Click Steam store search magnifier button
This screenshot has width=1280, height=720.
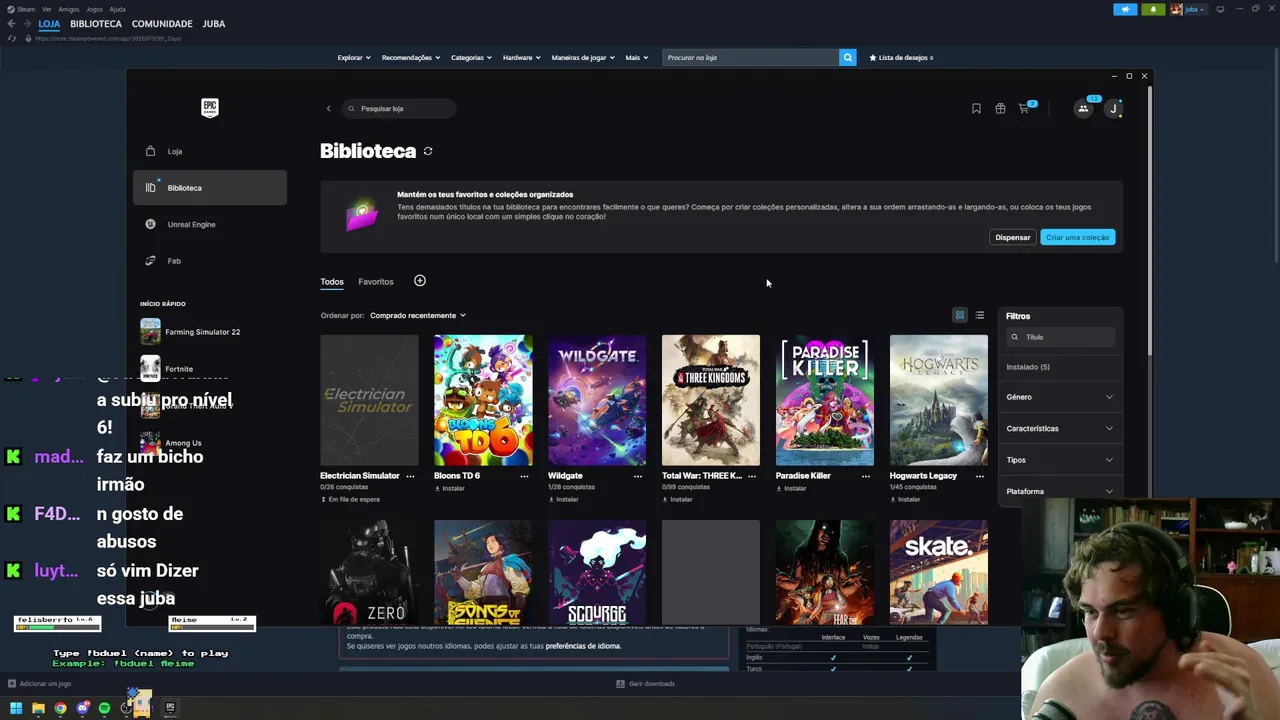[848, 58]
